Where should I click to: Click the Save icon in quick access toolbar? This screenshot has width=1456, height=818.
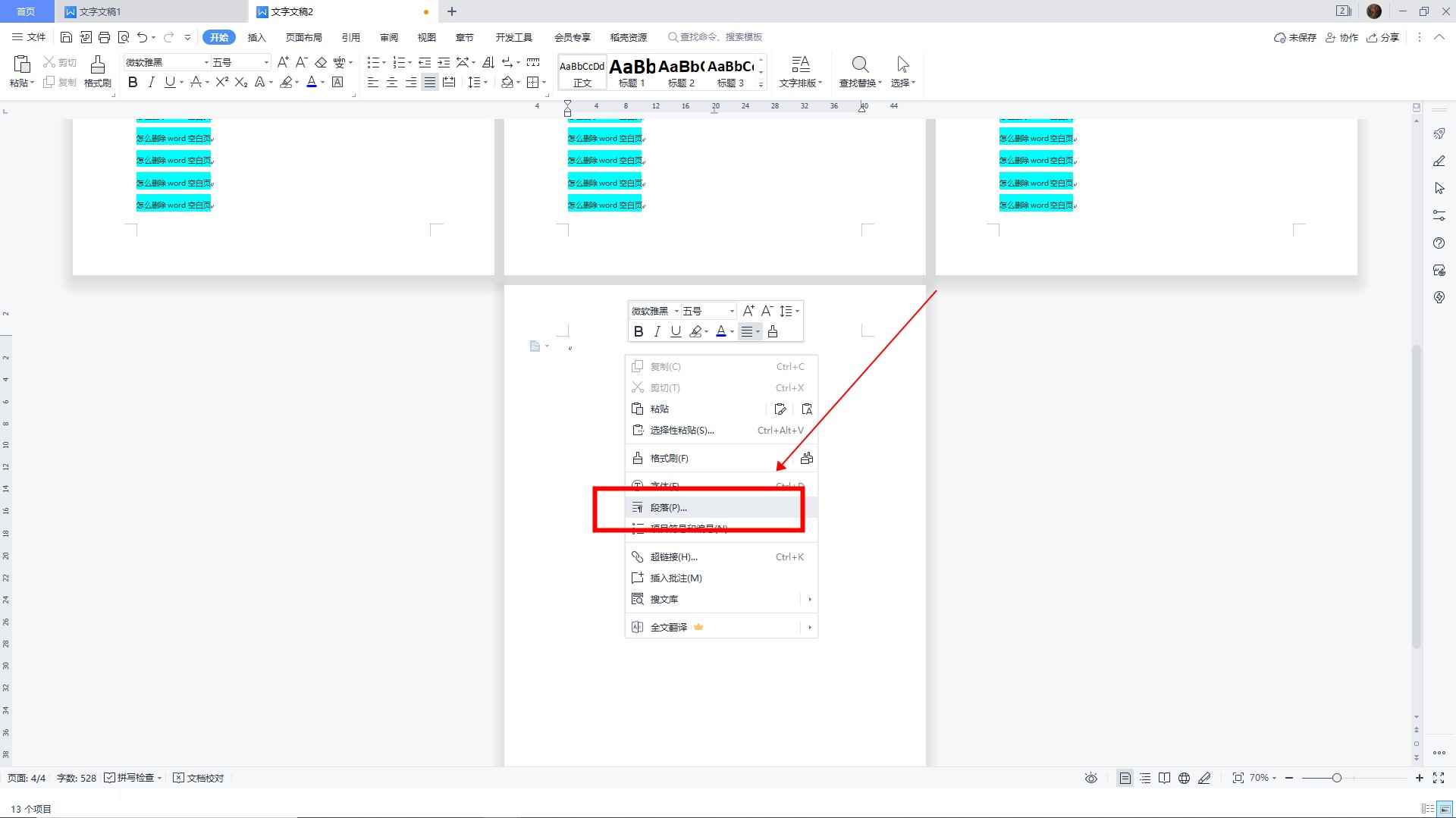tap(67, 36)
